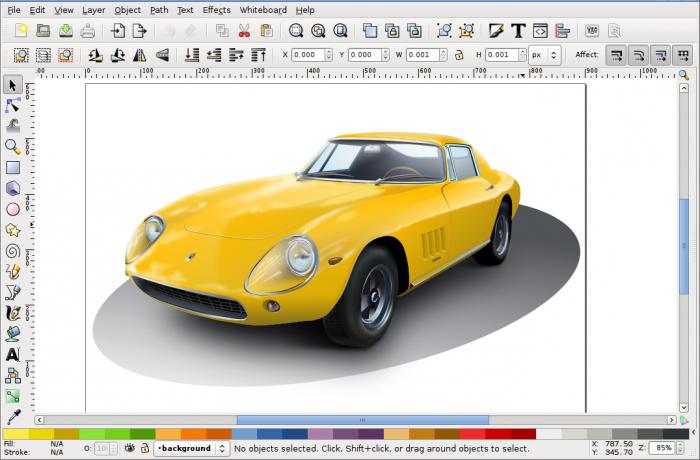Choose the Star polygon tool

point(12,230)
